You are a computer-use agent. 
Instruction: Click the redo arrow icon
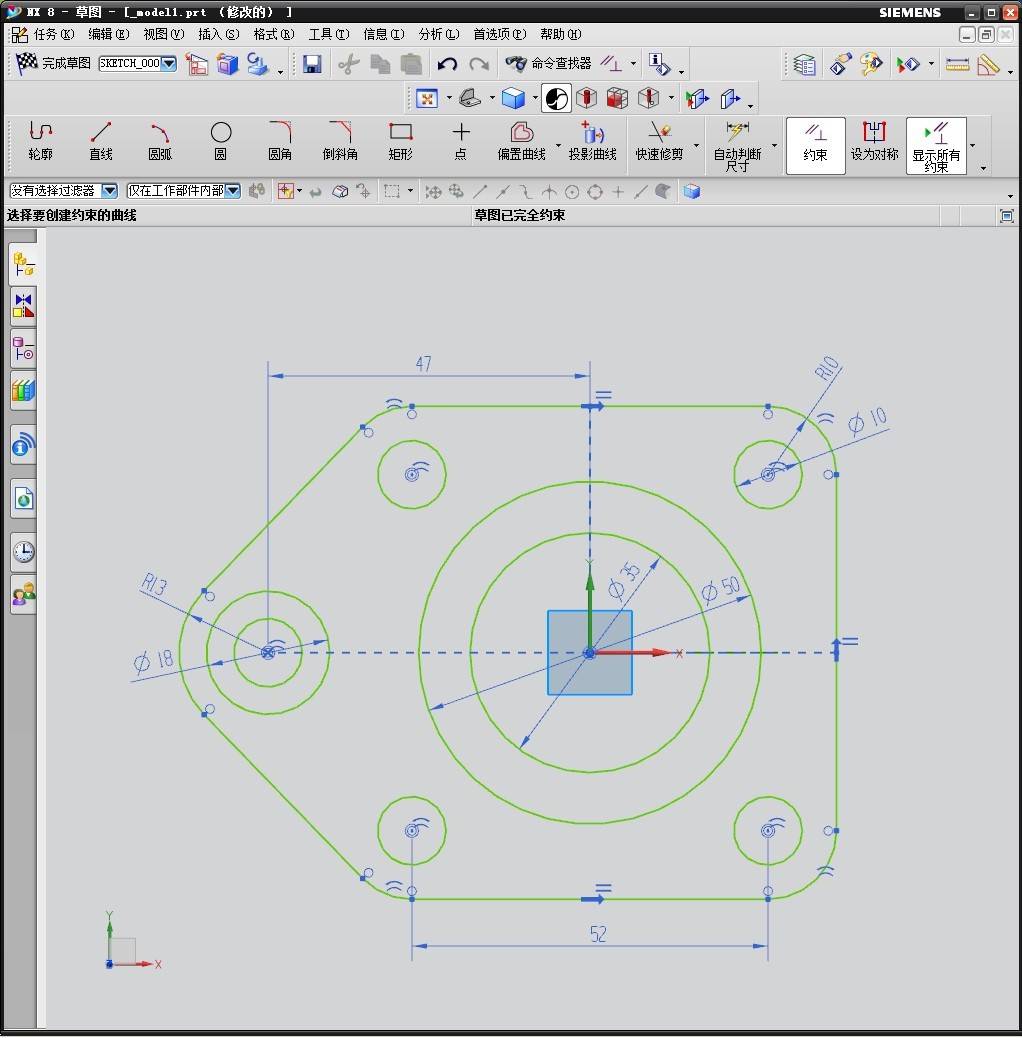(x=479, y=64)
